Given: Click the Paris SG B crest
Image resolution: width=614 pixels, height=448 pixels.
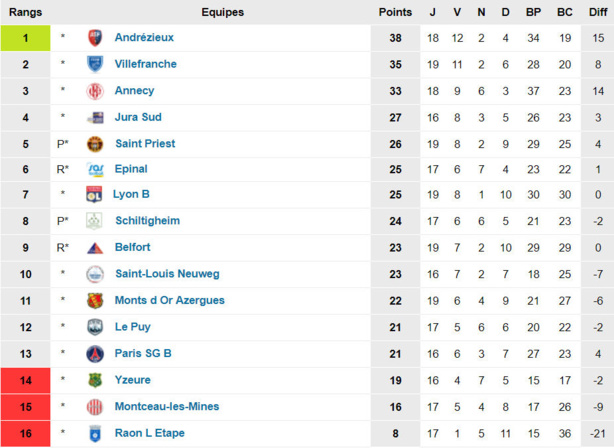Looking at the screenshot, I should [95, 353].
